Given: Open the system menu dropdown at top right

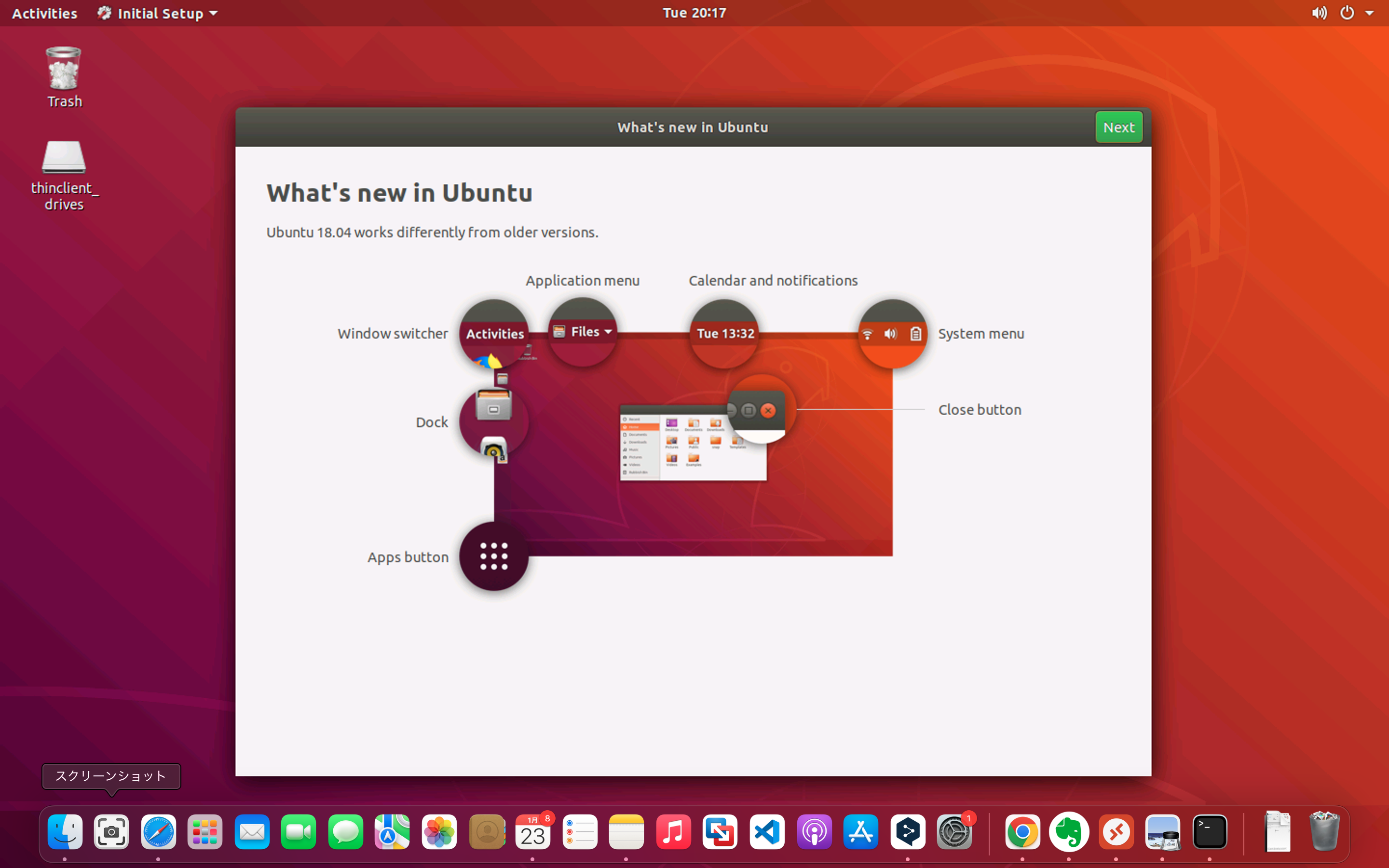Looking at the screenshot, I should click(x=1371, y=13).
